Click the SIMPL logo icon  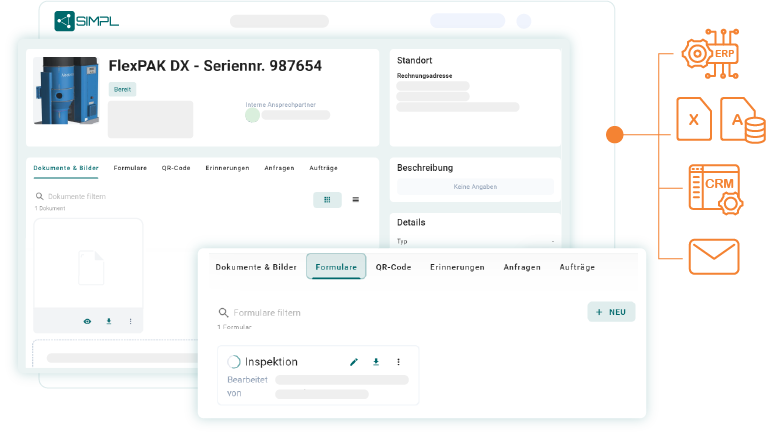(x=64, y=20)
